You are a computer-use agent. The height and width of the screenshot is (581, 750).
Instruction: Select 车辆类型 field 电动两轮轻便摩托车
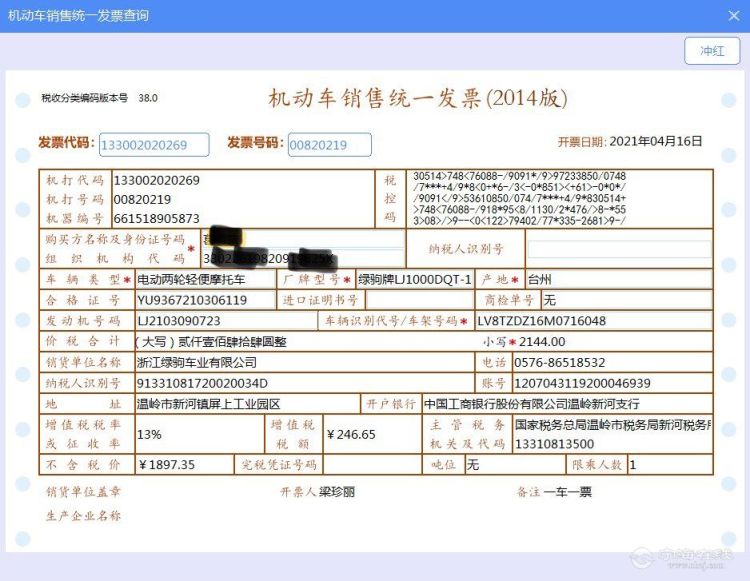pos(206,279)
